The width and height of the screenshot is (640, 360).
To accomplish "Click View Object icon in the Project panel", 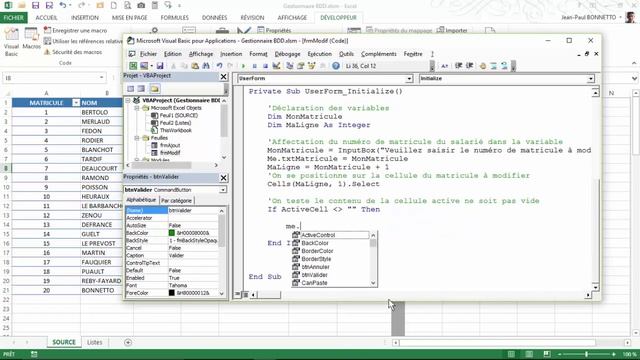I will (141, 89).
